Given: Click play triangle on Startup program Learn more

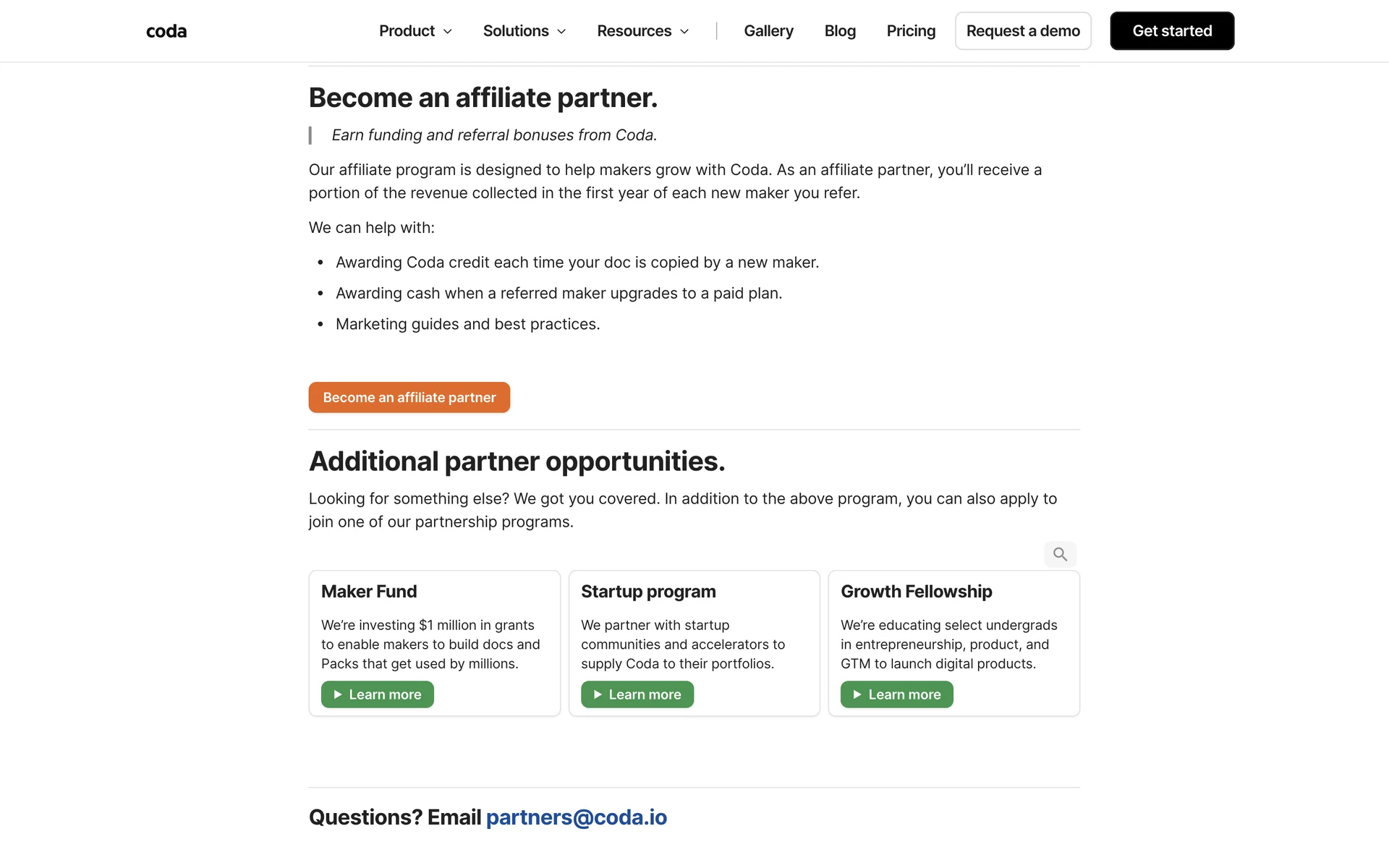Looking at the screenshot, I should [598, 694].
